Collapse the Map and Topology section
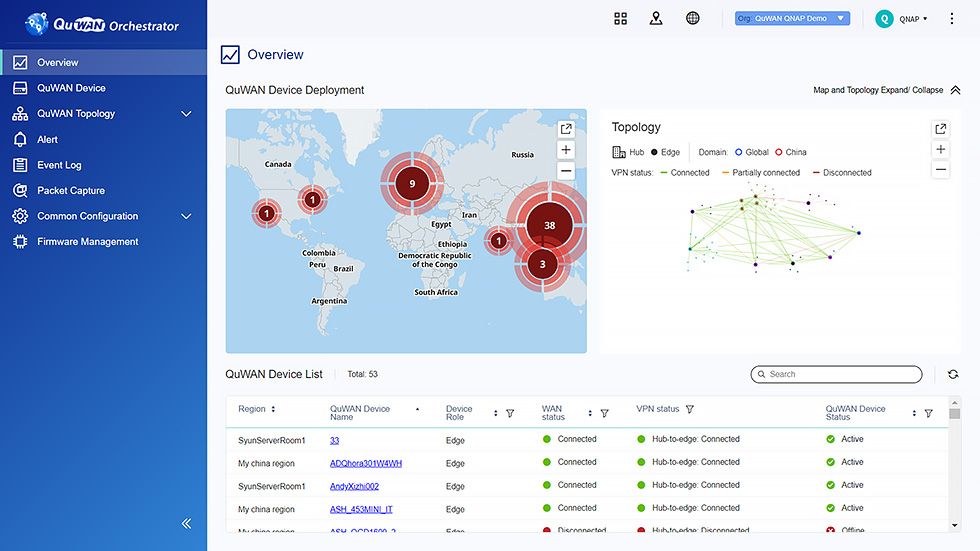Viewport: 980px width, 551px height. (x=955, y=90)
